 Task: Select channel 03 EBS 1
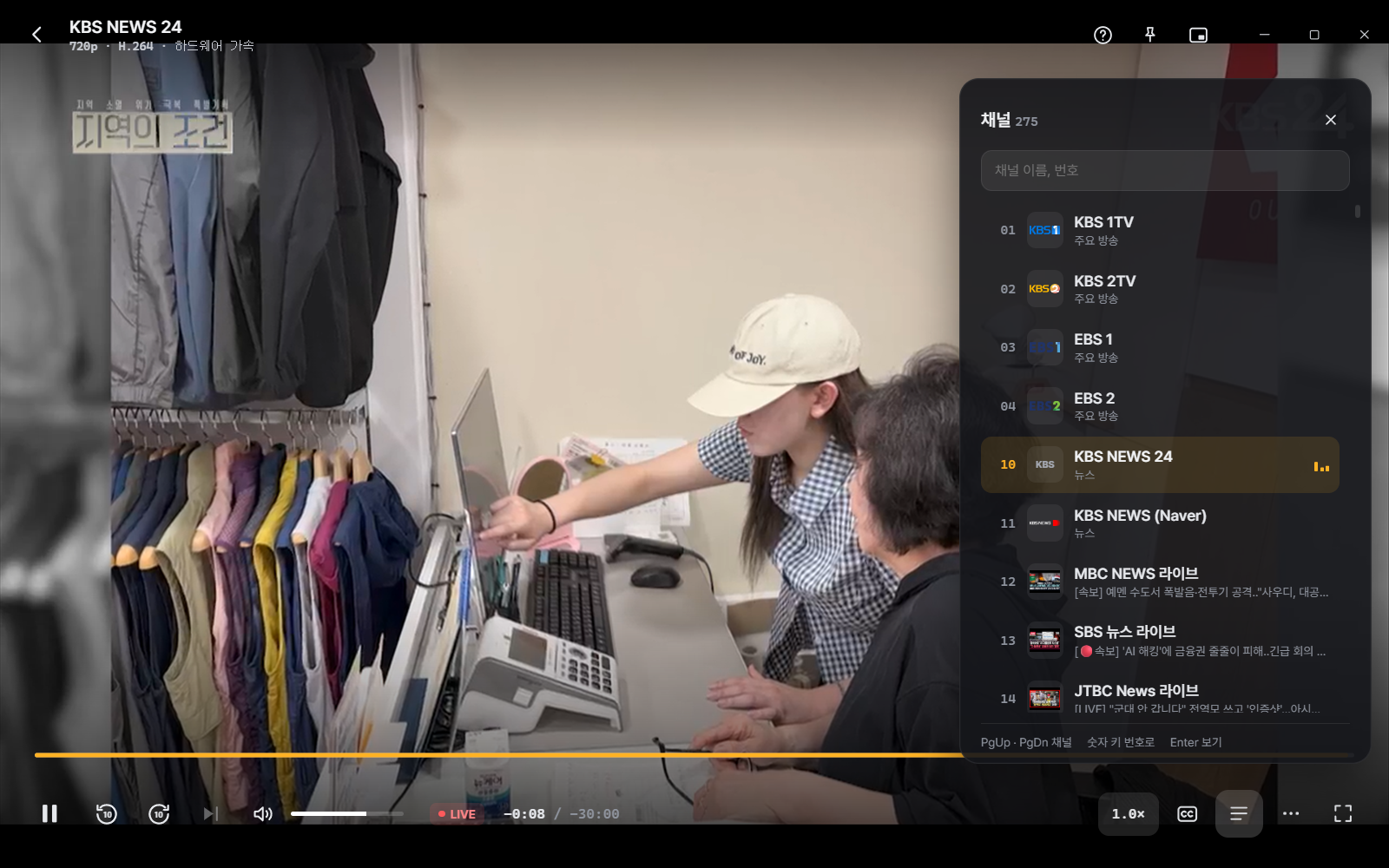1160,347
